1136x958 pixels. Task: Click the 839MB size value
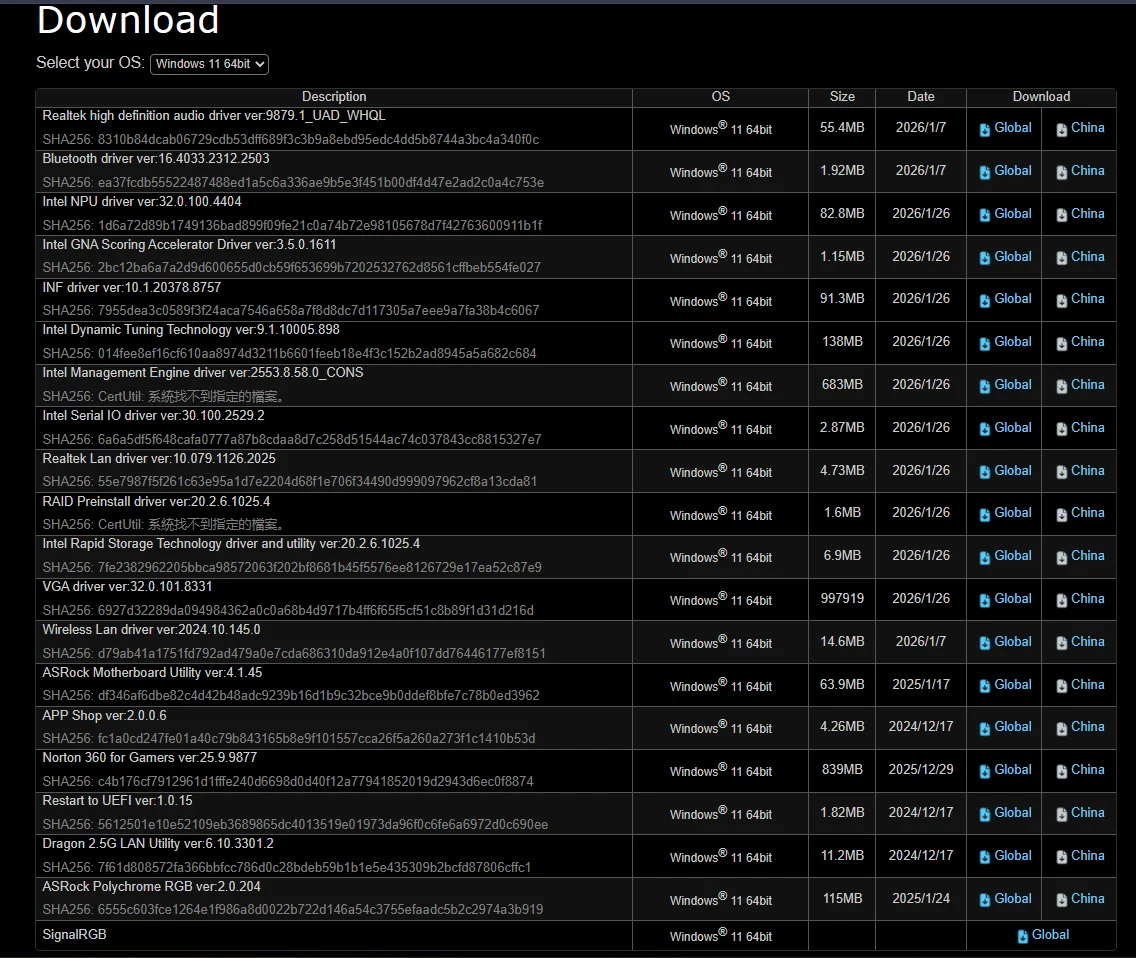point(842,769)
